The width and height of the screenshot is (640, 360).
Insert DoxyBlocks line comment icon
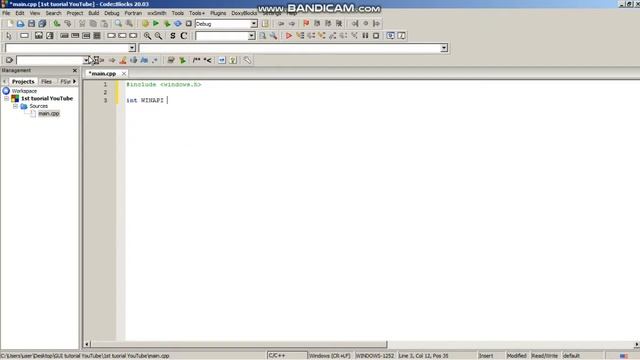point(207,60)
